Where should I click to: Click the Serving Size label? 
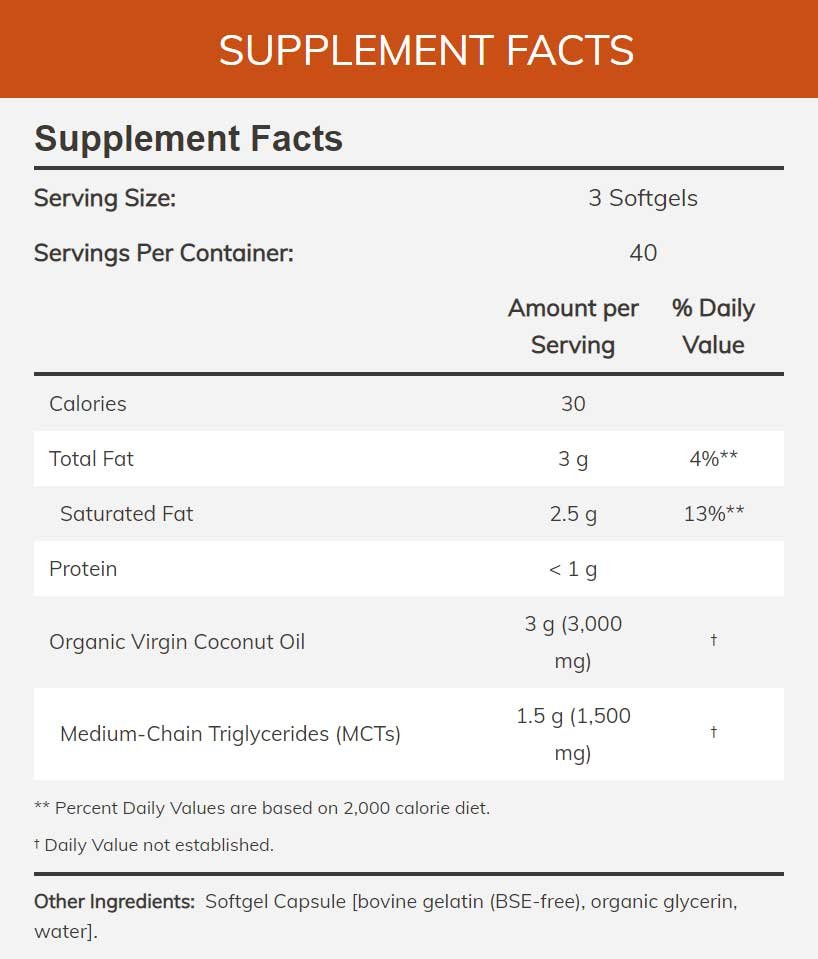tap(105, 198)
